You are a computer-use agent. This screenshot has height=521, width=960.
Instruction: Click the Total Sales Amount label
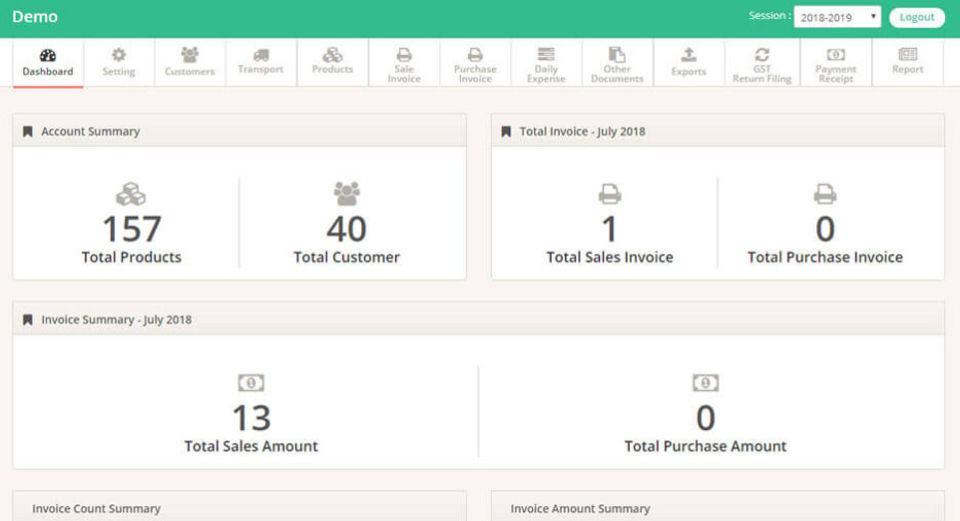[x=251, y=446]
